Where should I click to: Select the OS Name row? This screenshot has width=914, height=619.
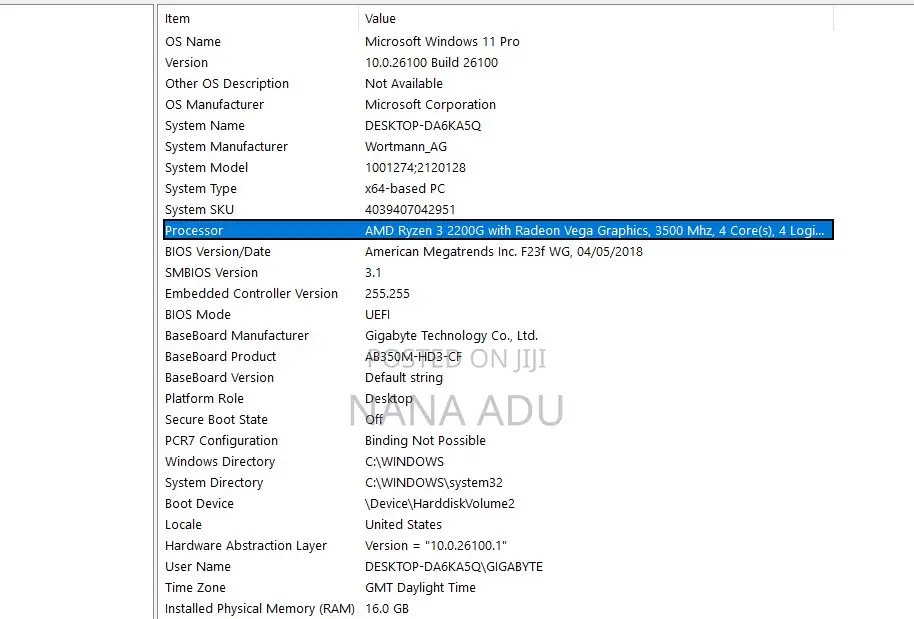point(498,42)
